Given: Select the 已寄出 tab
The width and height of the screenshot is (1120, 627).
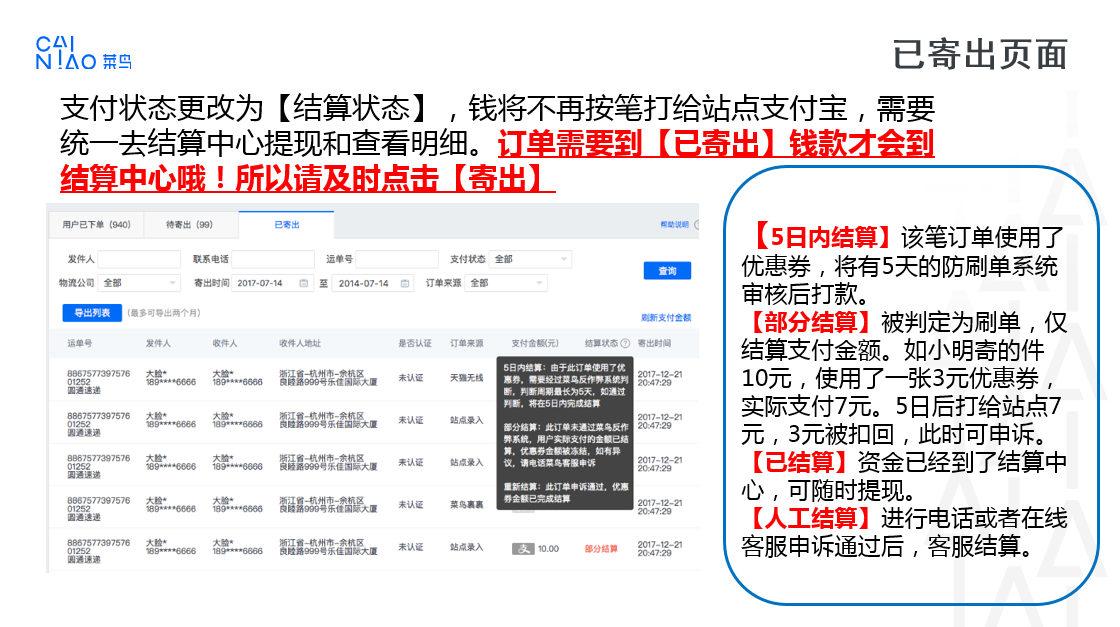Looking at the screenshot, I should 287,225.
